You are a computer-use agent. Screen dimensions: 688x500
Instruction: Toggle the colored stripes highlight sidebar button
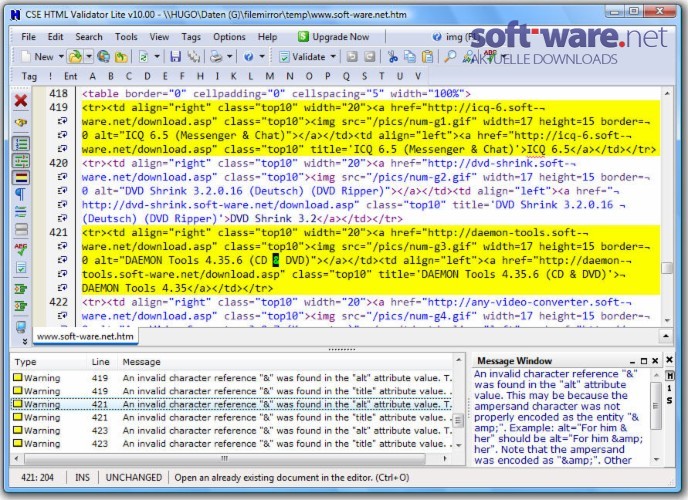[x=21, y=178]
